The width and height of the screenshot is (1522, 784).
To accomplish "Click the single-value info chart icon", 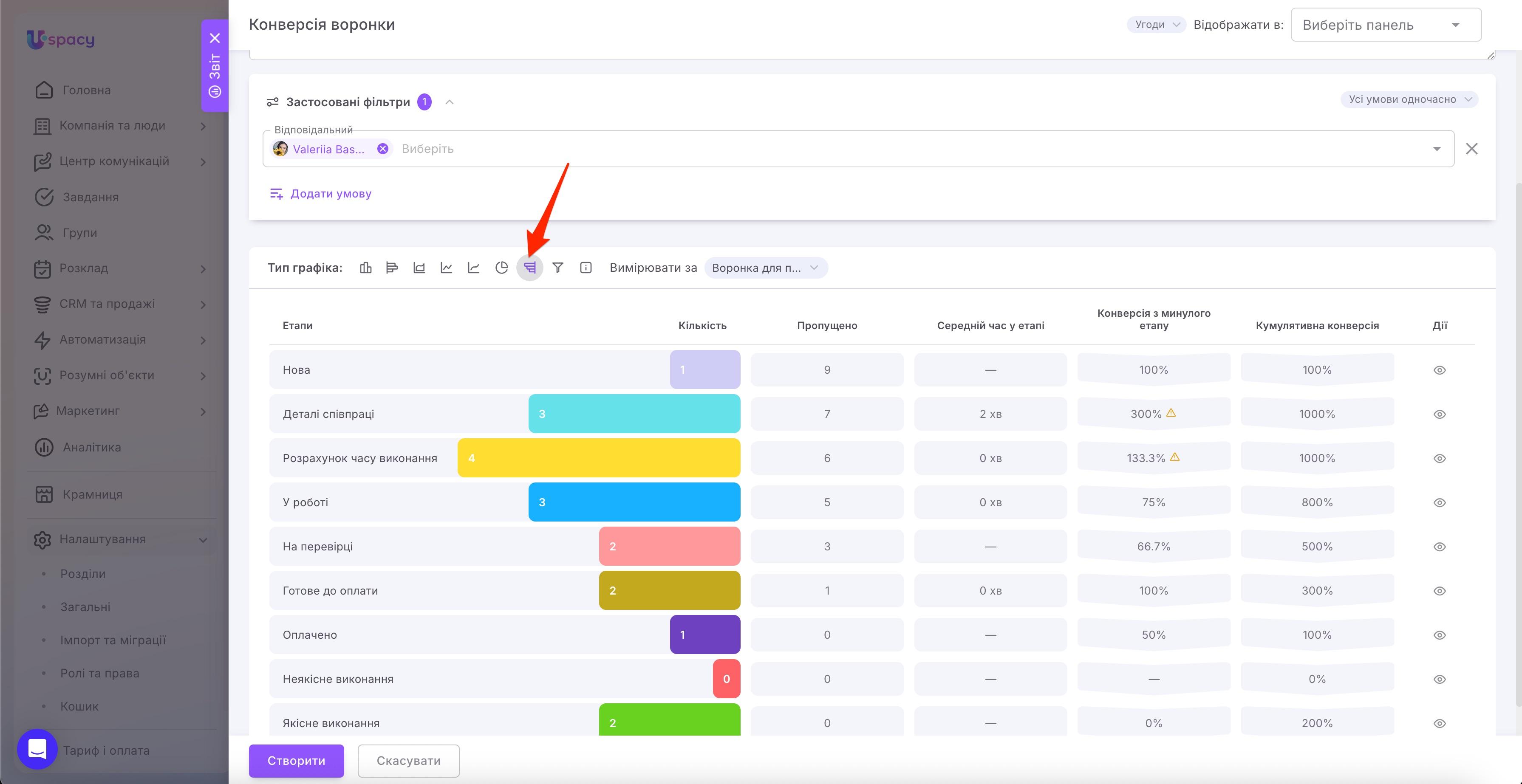I will [x=586, y=268].
